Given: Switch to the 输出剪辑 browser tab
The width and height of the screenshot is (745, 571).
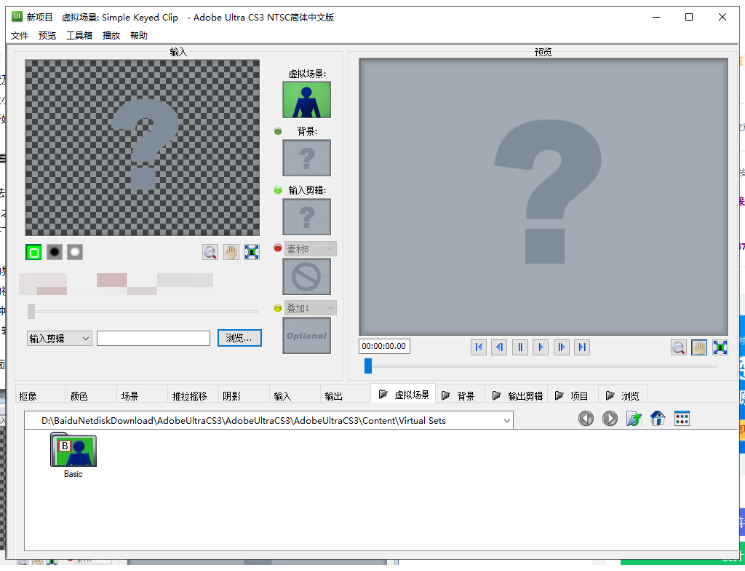Looking at the screenshot, I should tap(518, 396).
